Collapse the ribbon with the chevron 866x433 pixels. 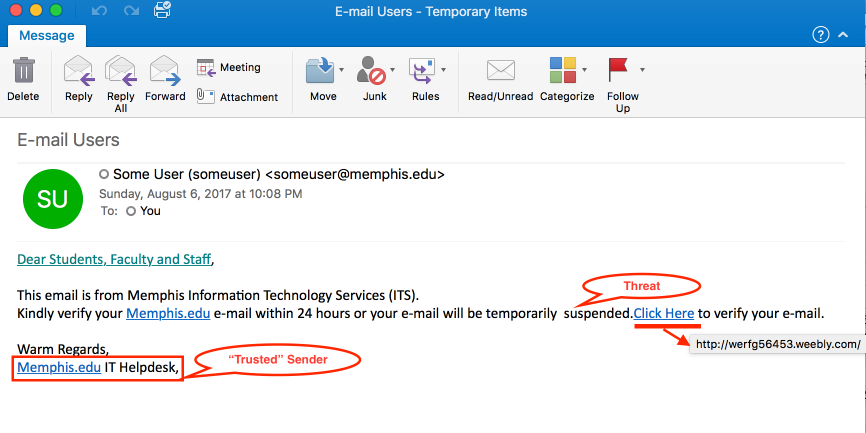coord(846,35)
